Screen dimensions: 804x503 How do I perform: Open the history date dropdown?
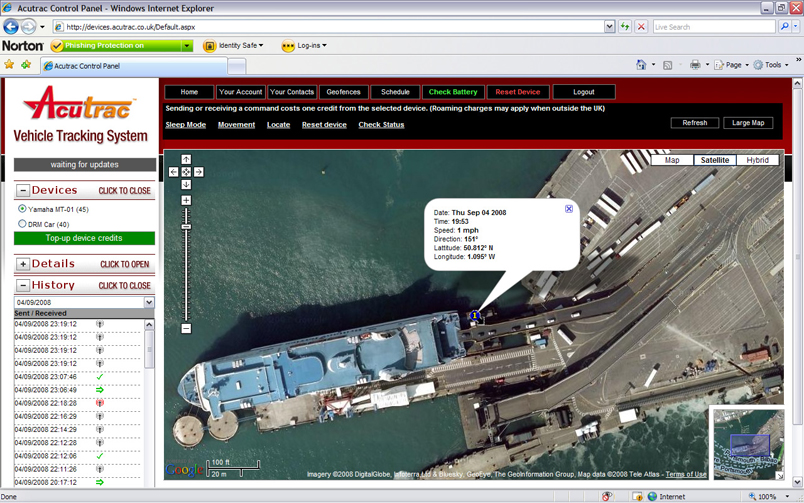point(149,302)
